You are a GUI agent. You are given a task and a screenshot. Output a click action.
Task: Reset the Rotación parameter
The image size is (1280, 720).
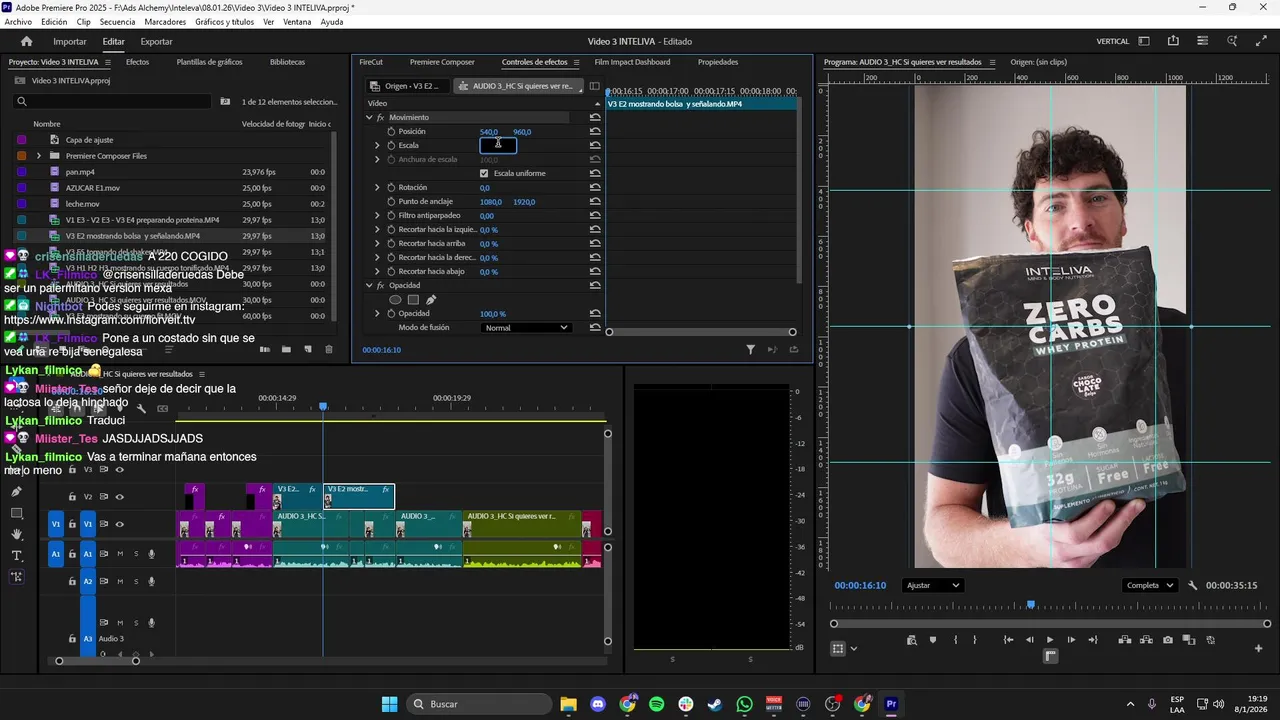coord(595,187)
